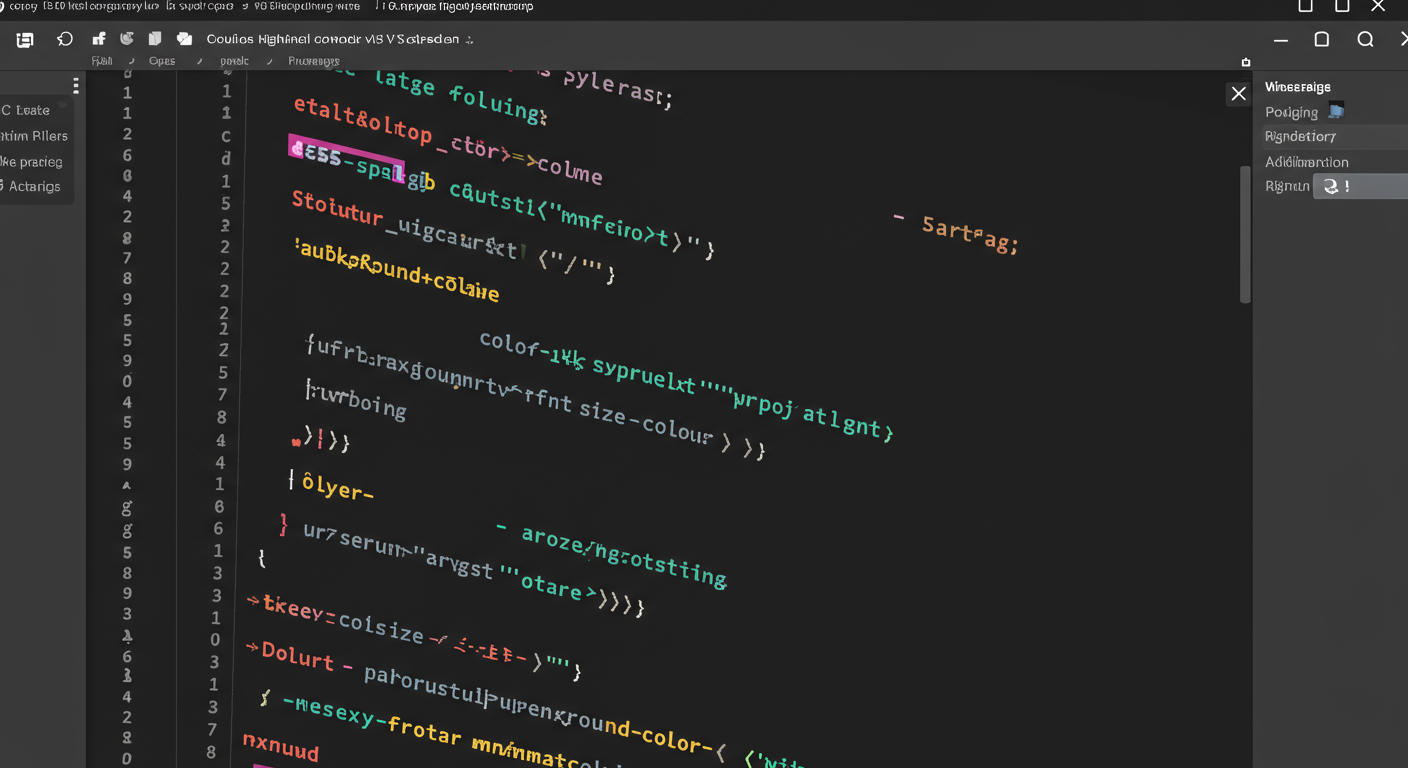Open the three-dot menu on the left sidebar
This screenshot has height=768, width=1408.
click(75, 85)
